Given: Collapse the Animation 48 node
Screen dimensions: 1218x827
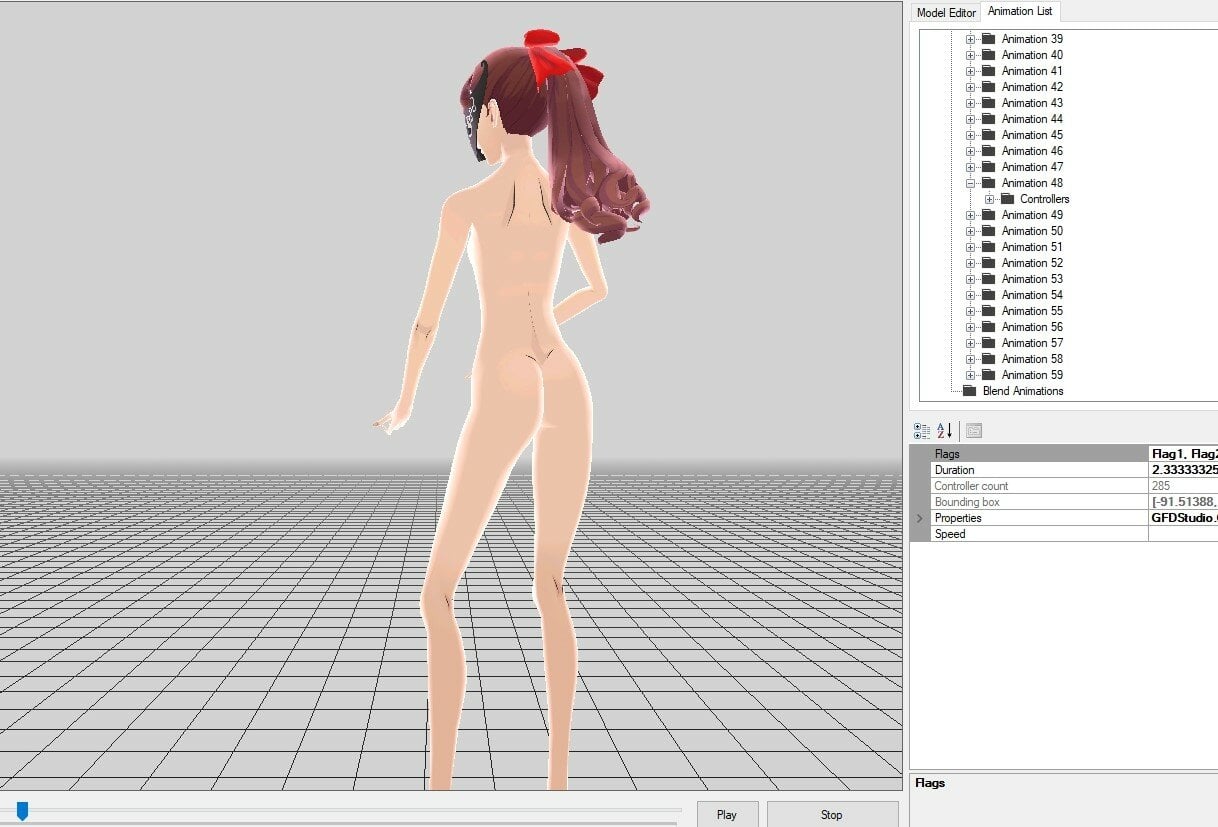Looking at the screenshot, I should coord(970,183).
